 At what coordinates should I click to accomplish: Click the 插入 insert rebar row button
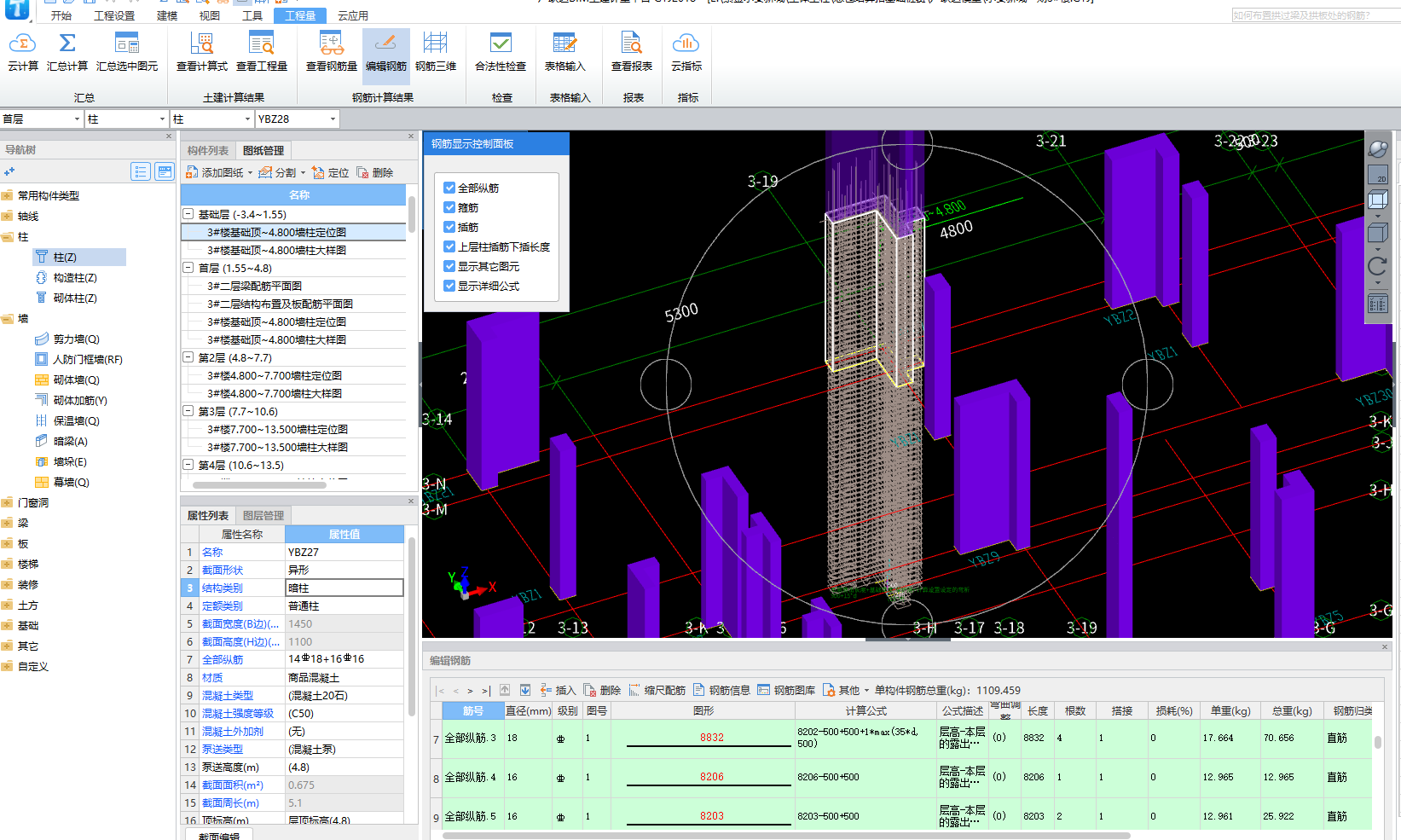click(557, 690)
